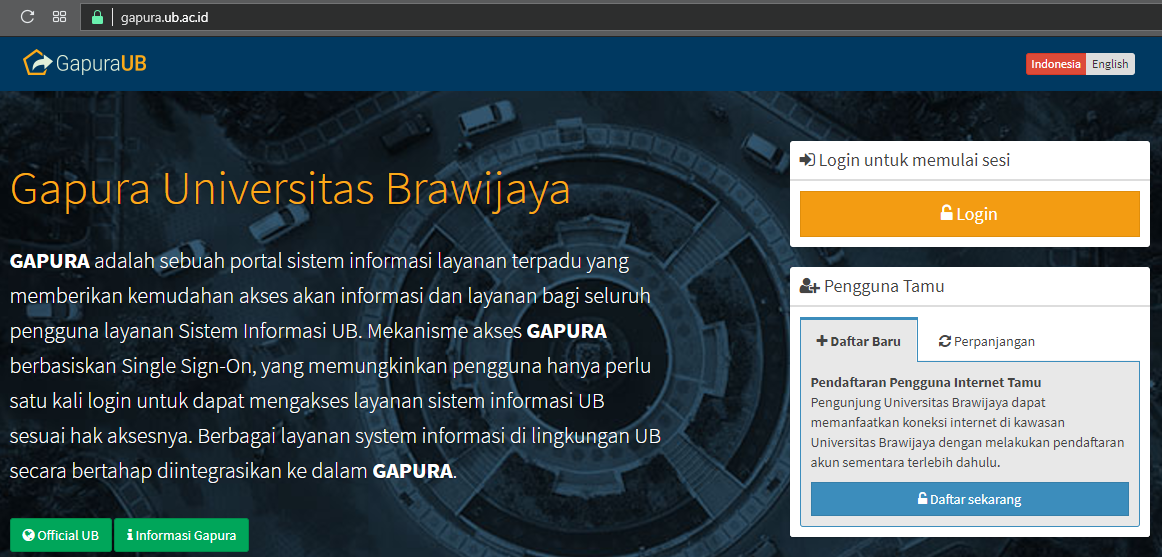1162x557 pixels.
Task: Click the GapuraUB house-arrow logo icon
Action: (x=37, y=63)
